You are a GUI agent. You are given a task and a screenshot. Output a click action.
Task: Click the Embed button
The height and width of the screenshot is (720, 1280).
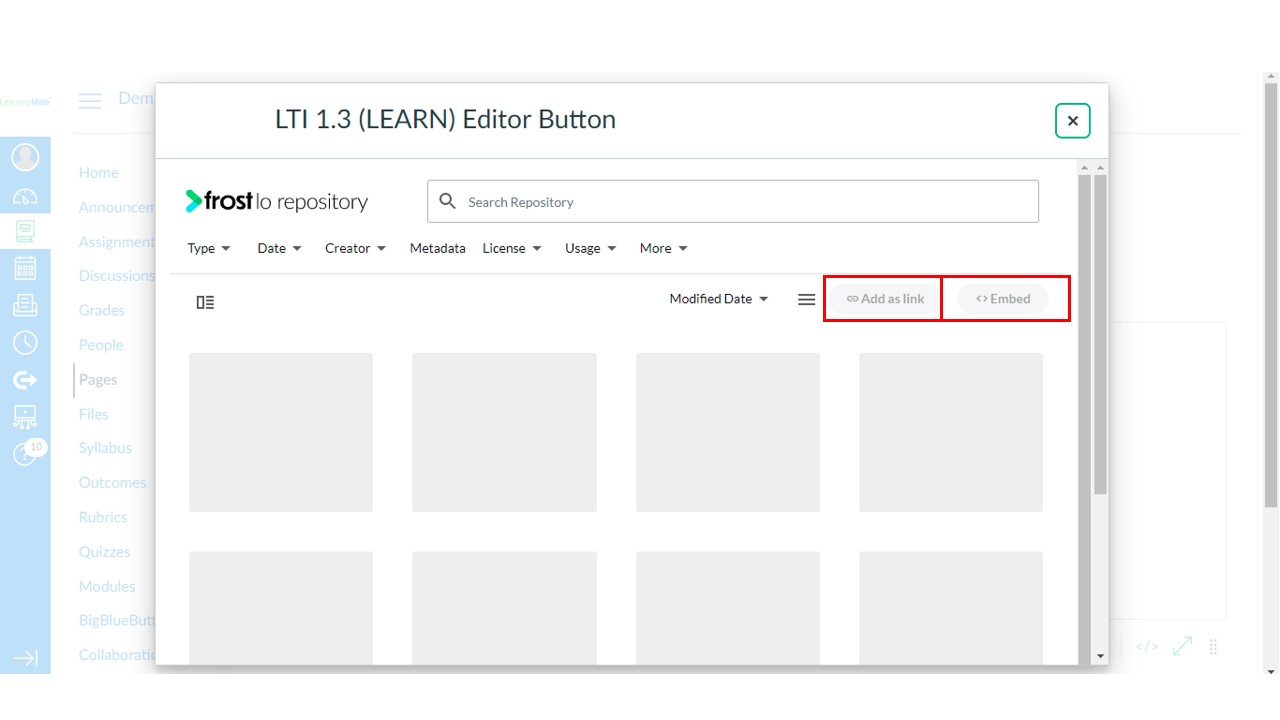pyautogui.click(x=1003, y=299)
